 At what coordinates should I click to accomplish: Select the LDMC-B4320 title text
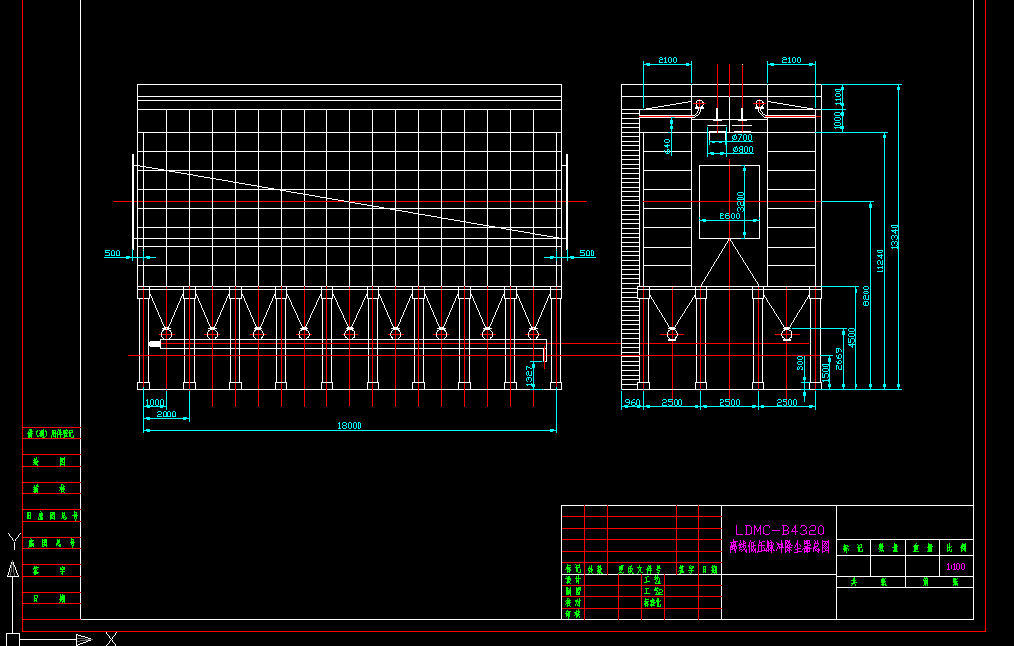click(779, 530)
